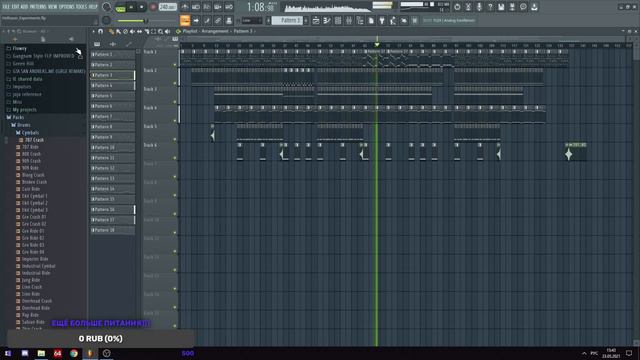Toggle link/multilink to controllers icon

(218, 20)
